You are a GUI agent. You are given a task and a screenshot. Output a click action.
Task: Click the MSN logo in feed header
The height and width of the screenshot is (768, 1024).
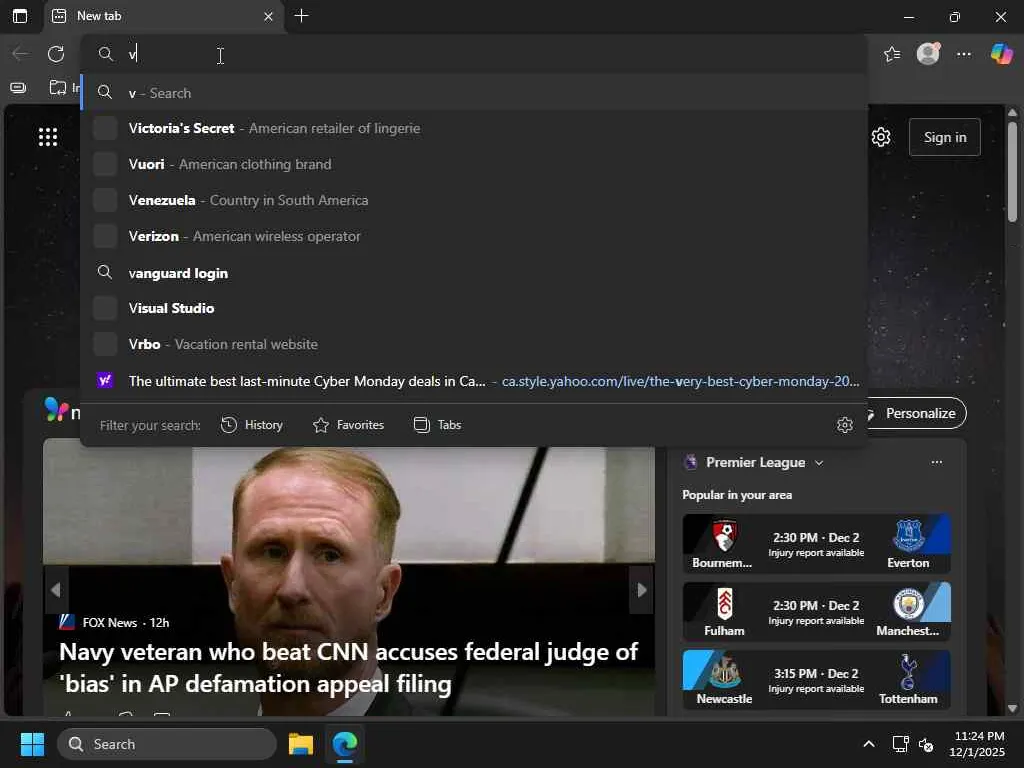coord(56,409)
